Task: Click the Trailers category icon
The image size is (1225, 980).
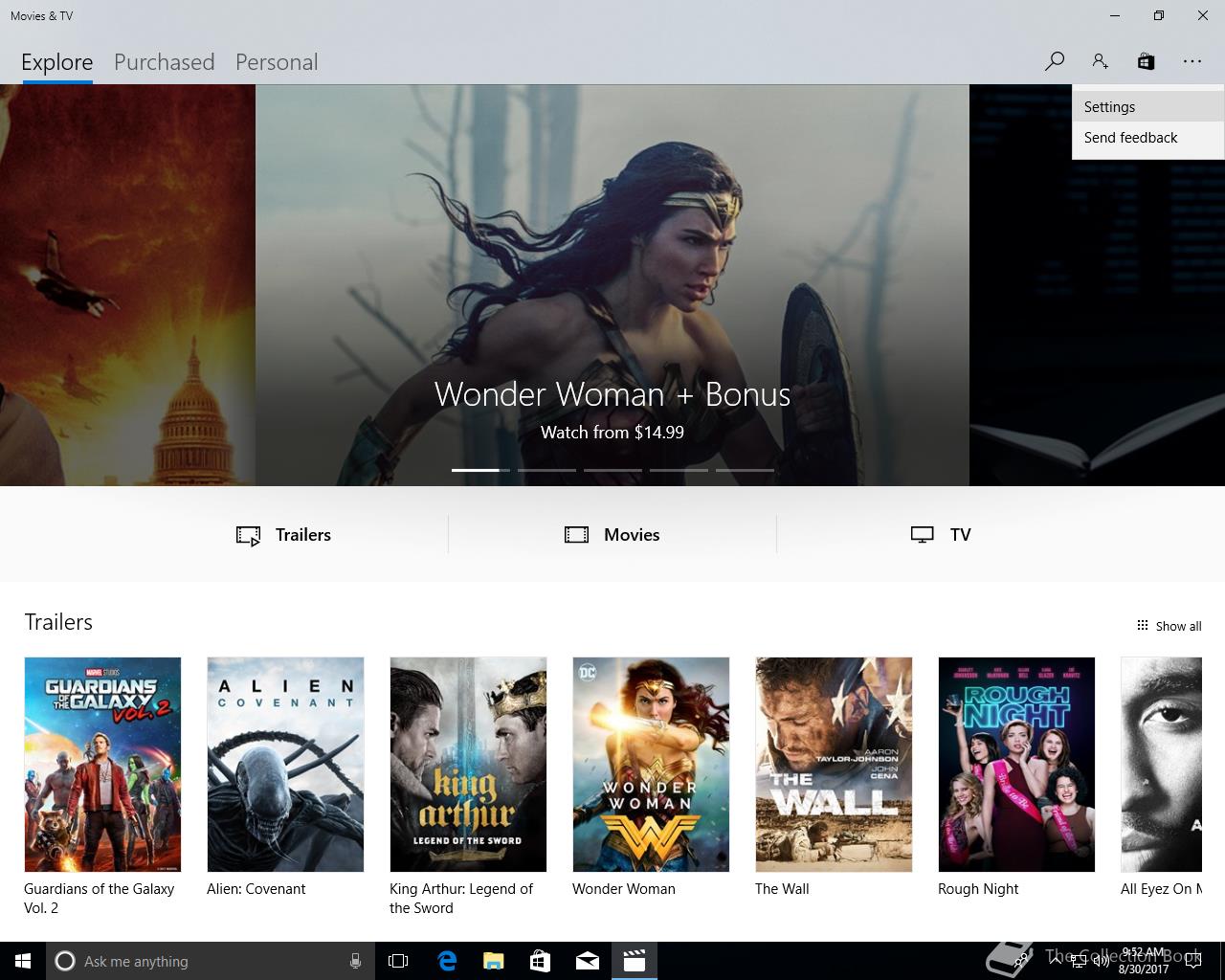Action: (x=248, y=535)
